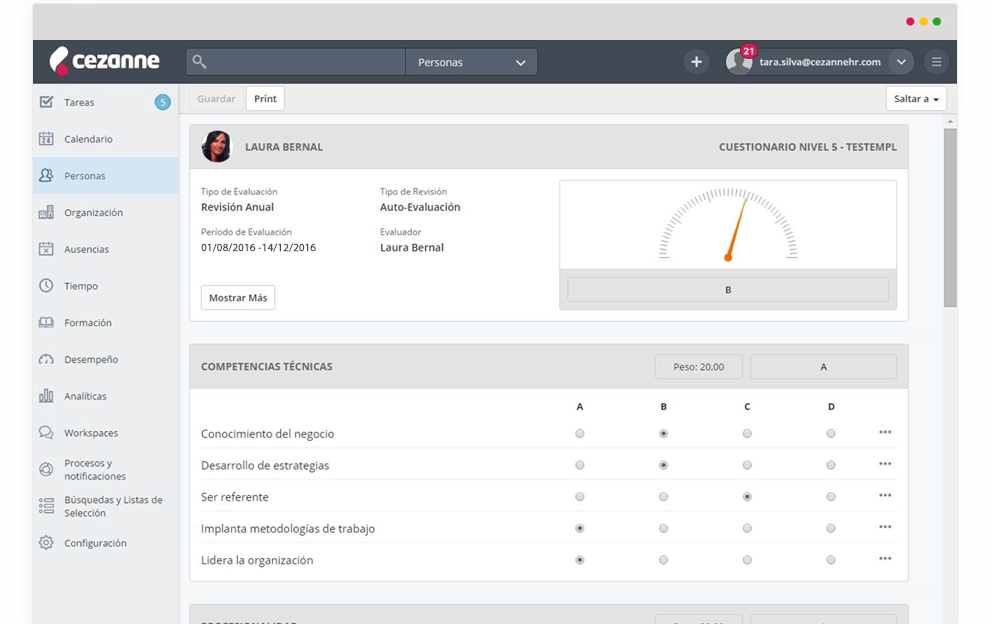The height and width of the screenshot is (624, 993).
Task: Open the Ausencias sidebar section
Action: click(87, 249)
